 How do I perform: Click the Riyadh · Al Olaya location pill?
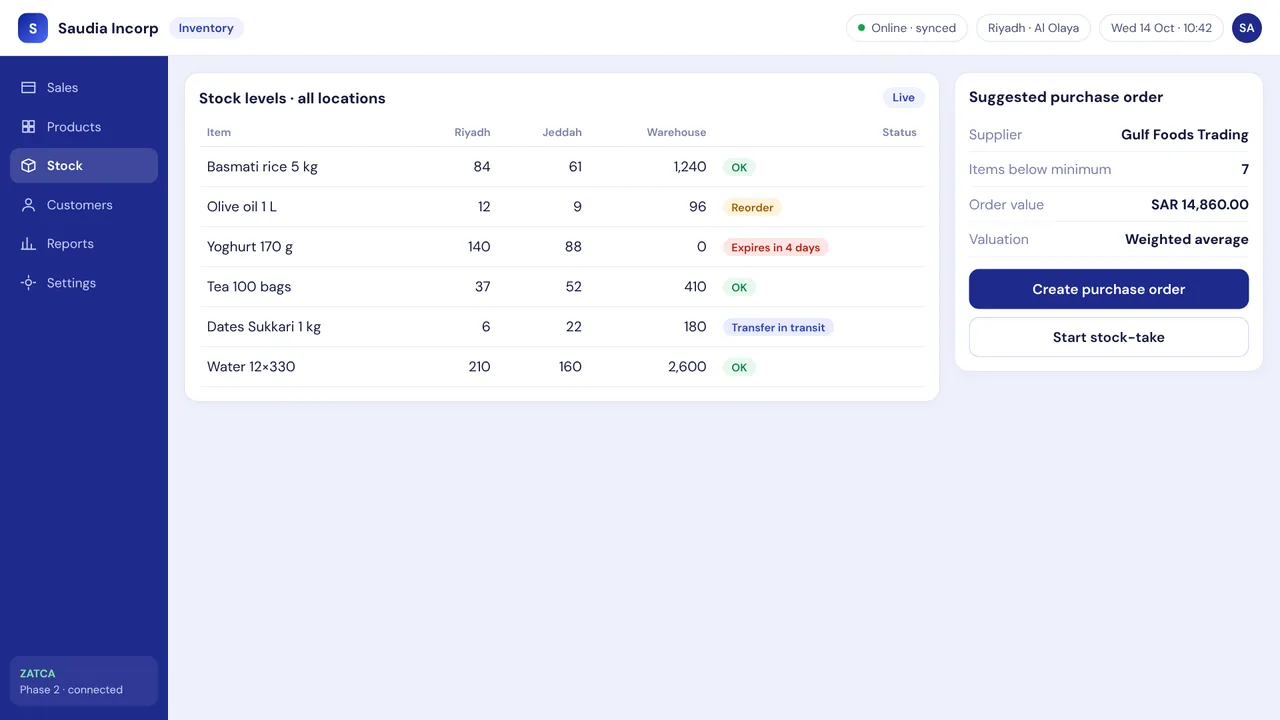(1033, 28)
